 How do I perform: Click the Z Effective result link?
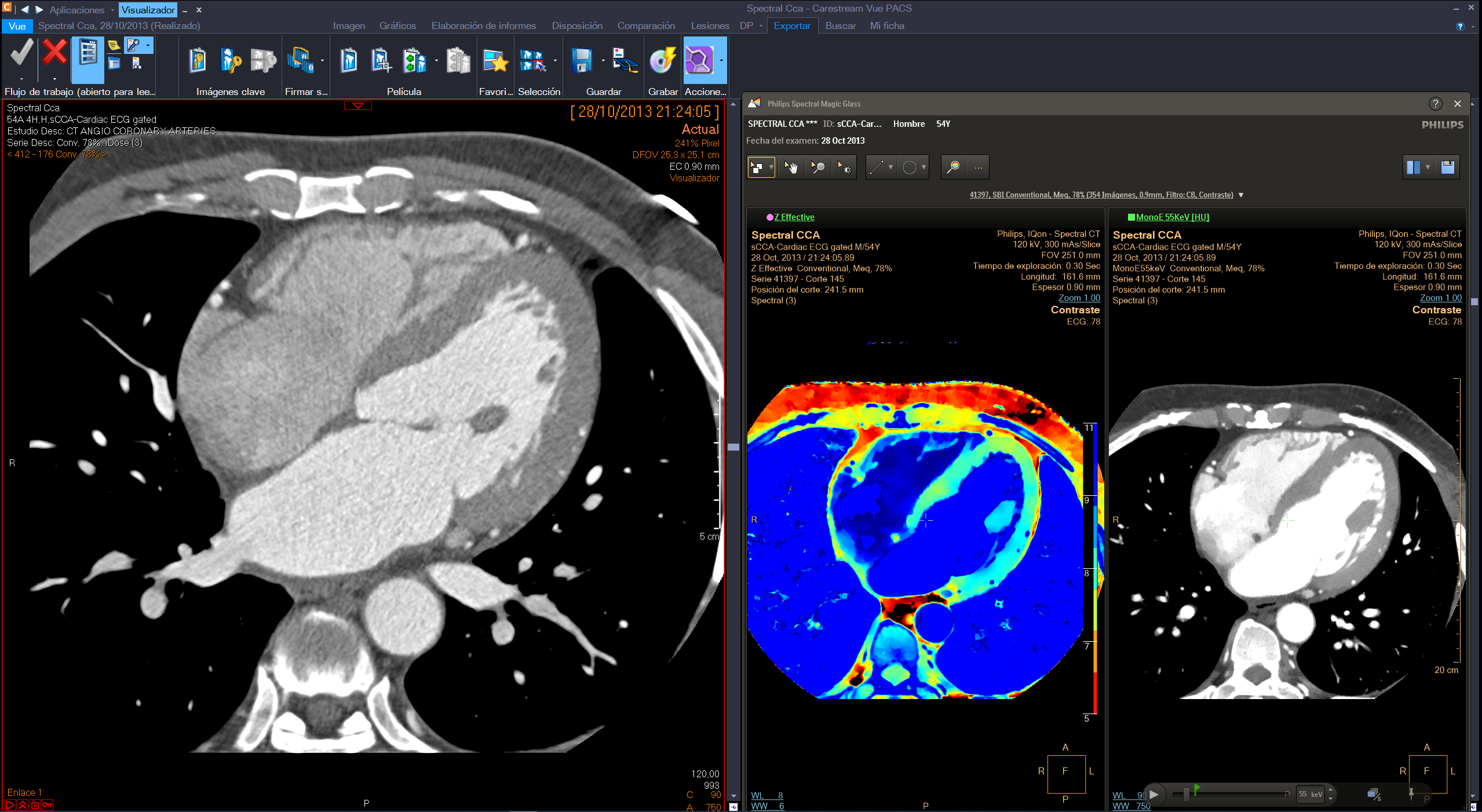(x=794, y=217)
